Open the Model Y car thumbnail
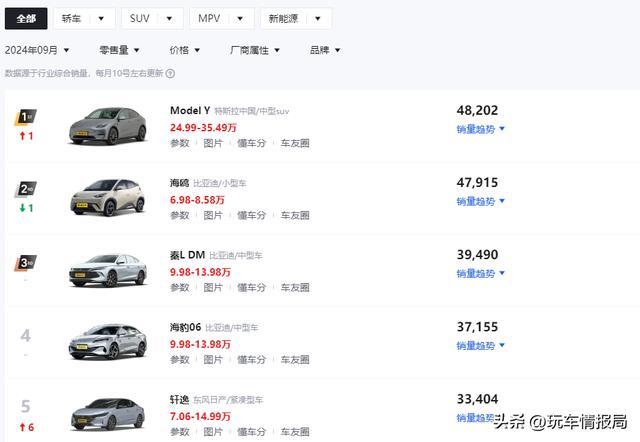Screen dimensions: 640x442 click(107, 126)
